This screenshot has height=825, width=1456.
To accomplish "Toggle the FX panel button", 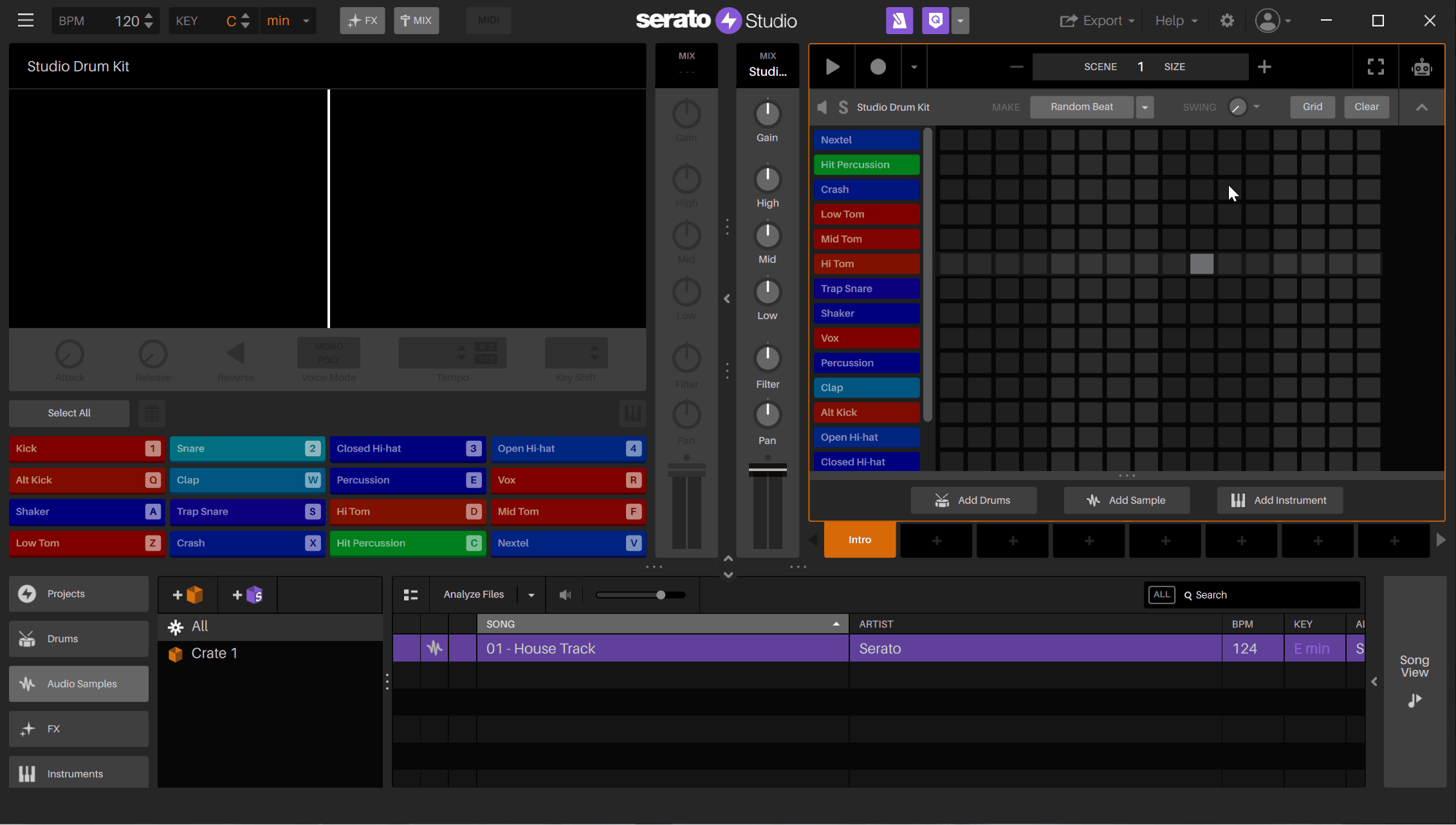I will (362, 21).
